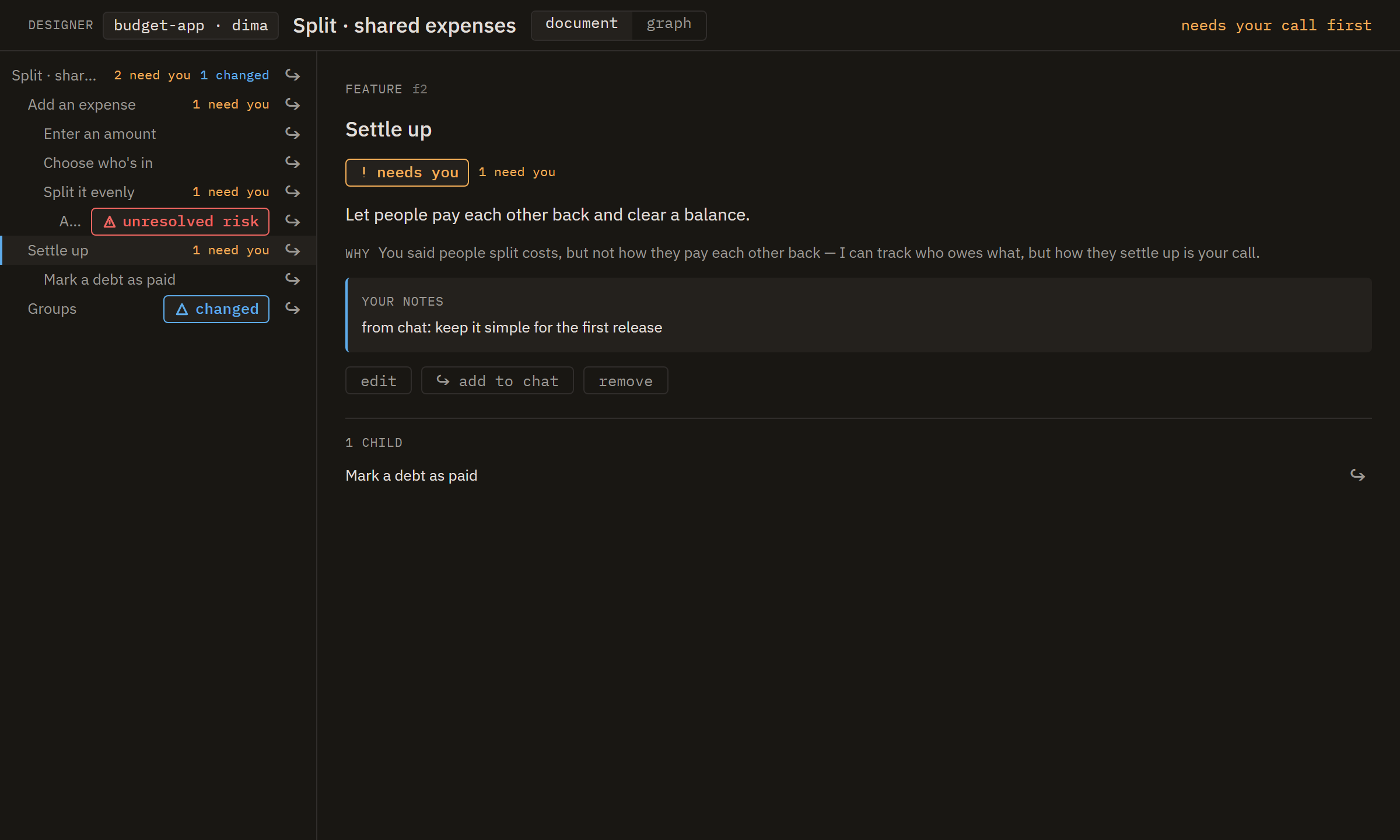Select the Split · shar... root item in tree

click(54, 75)
